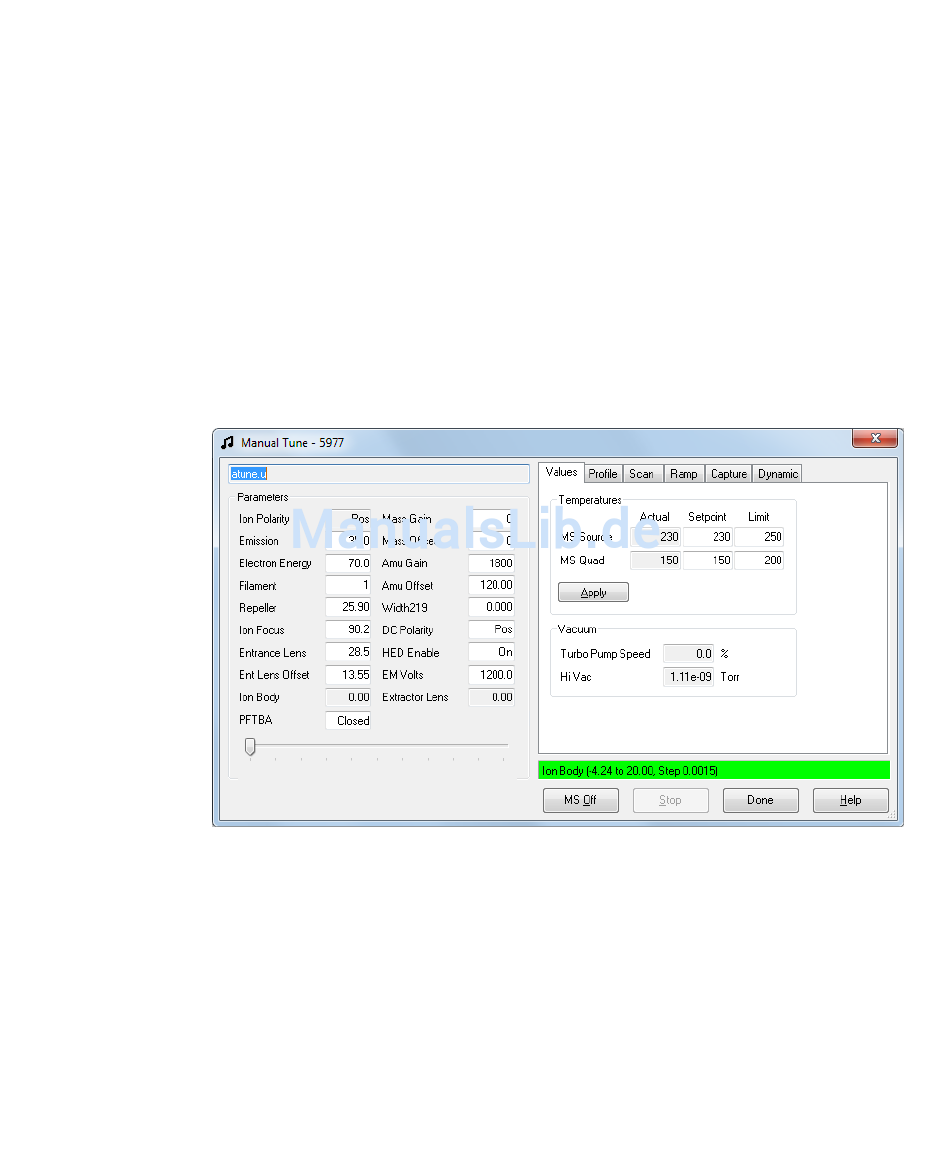Click the MS Quad actual temperature
This screenshot has height=1165, width=950.
[655, 560]
